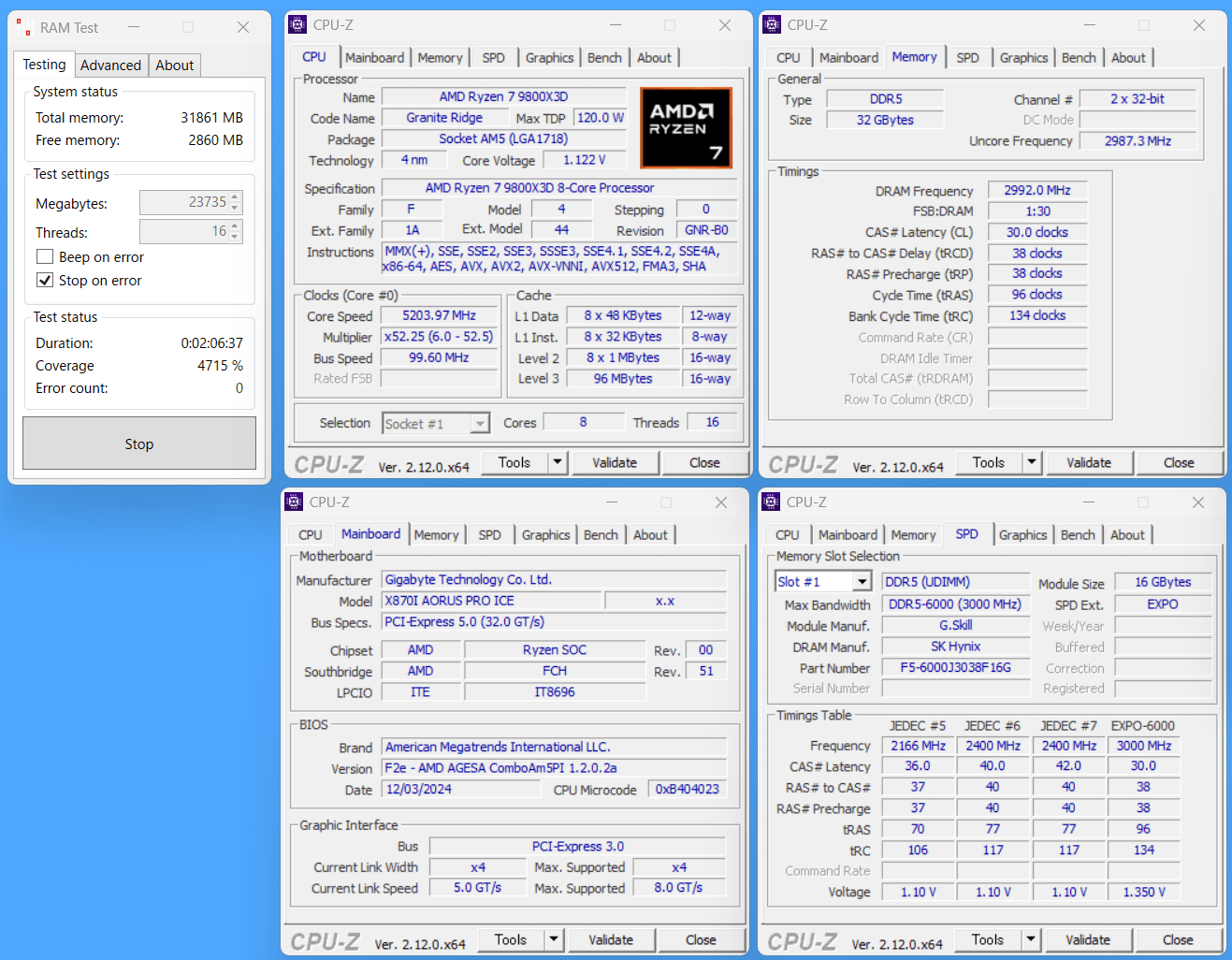Image resolution: width=1232 pixels, height=960 pixels.
Task: Click the Level 3 cache value 96 MBytes
Action: point(623,379)
